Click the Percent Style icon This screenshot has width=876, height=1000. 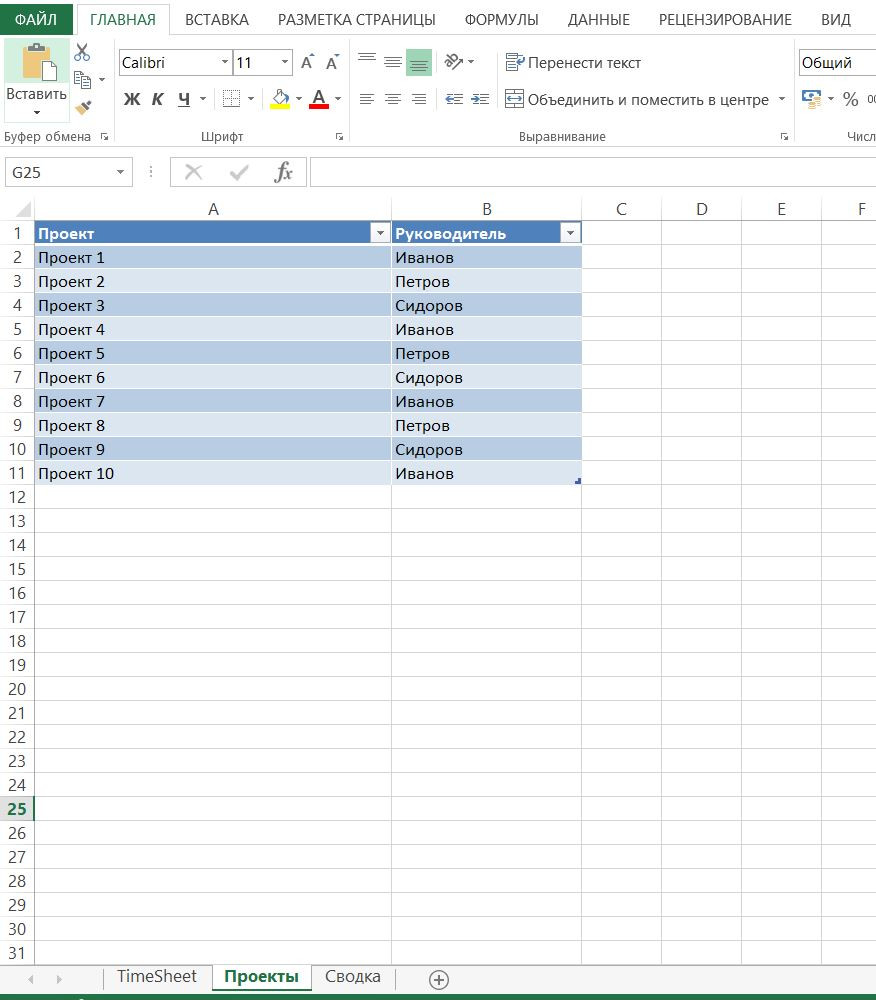[850, 99]
